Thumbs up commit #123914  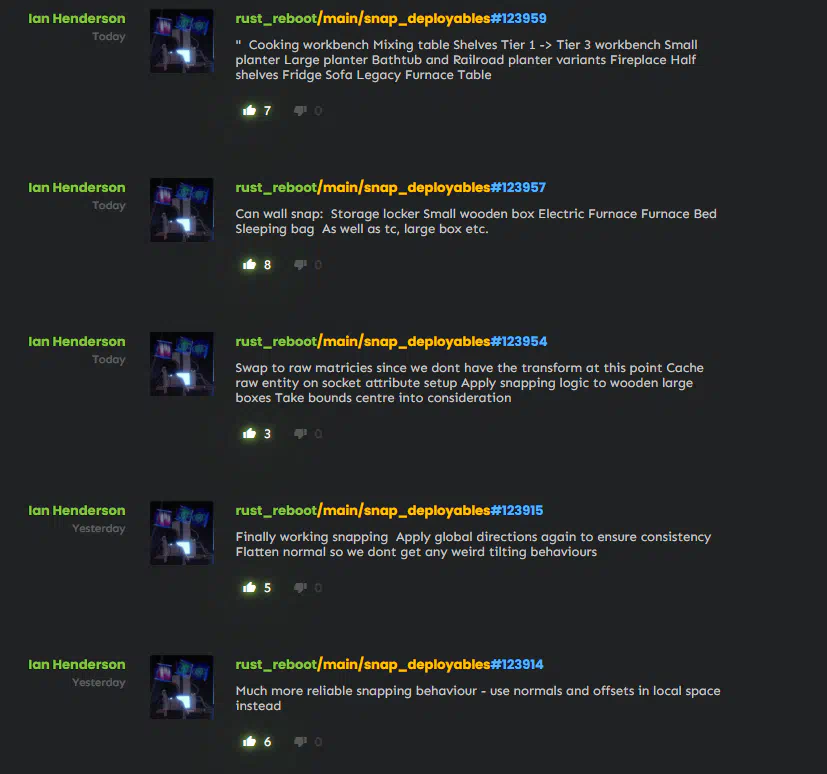(249, 741)
